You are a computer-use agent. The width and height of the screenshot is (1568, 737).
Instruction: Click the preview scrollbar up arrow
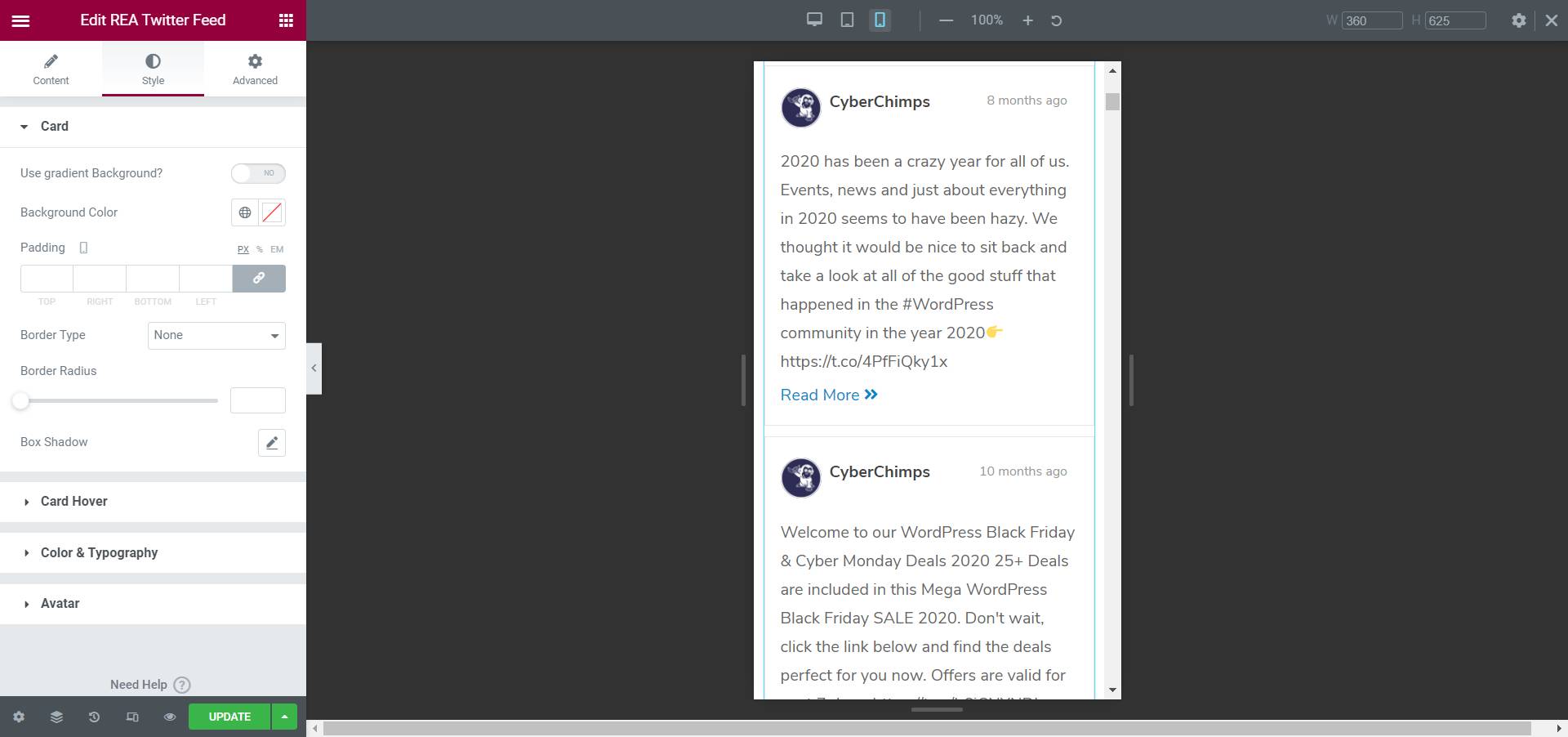pos(1112,71)
